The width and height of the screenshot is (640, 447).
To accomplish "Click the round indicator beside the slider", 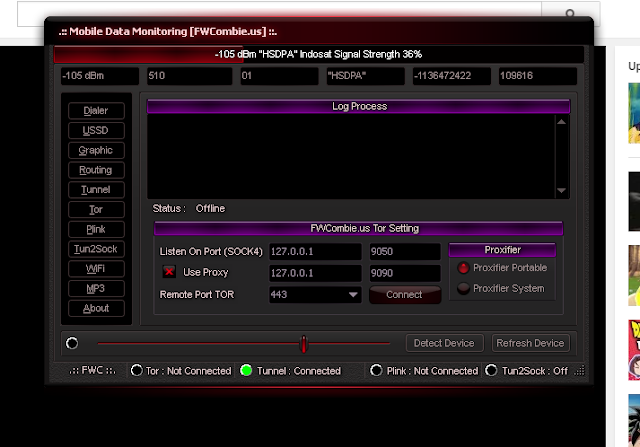I will click(72, 343).
